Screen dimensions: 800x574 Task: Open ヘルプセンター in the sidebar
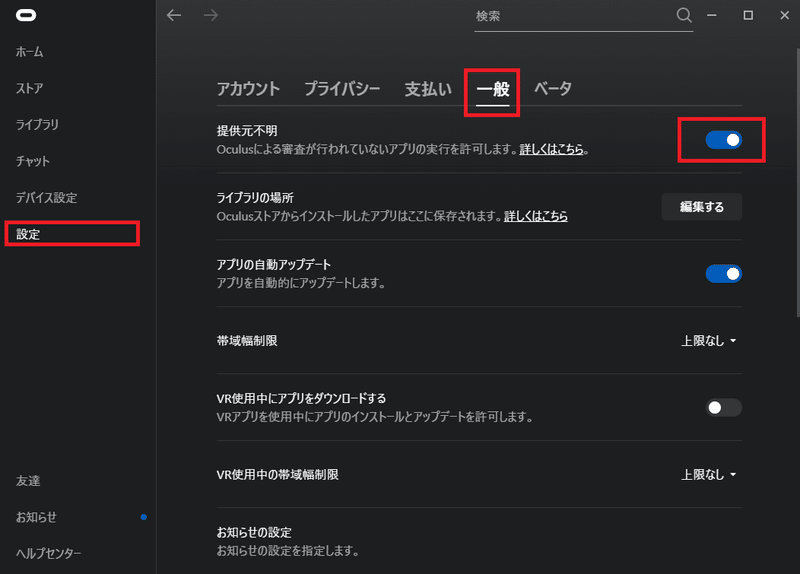[x=48, y=554]
